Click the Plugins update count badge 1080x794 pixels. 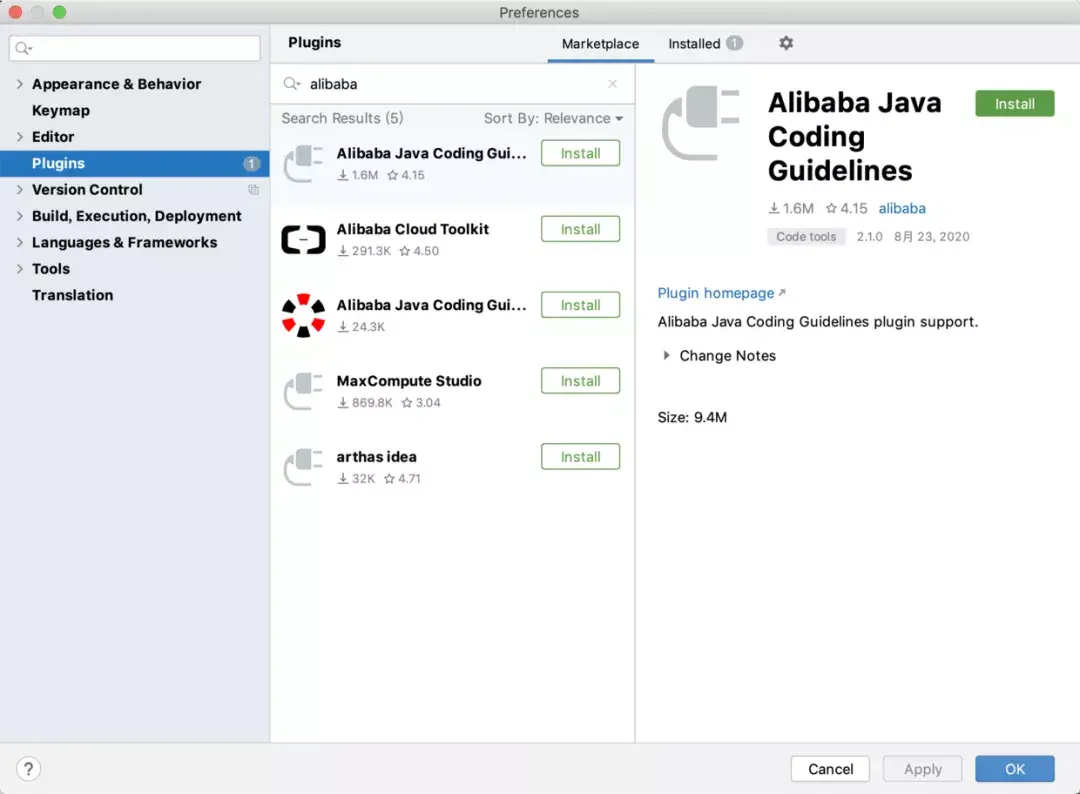point(251,164)
